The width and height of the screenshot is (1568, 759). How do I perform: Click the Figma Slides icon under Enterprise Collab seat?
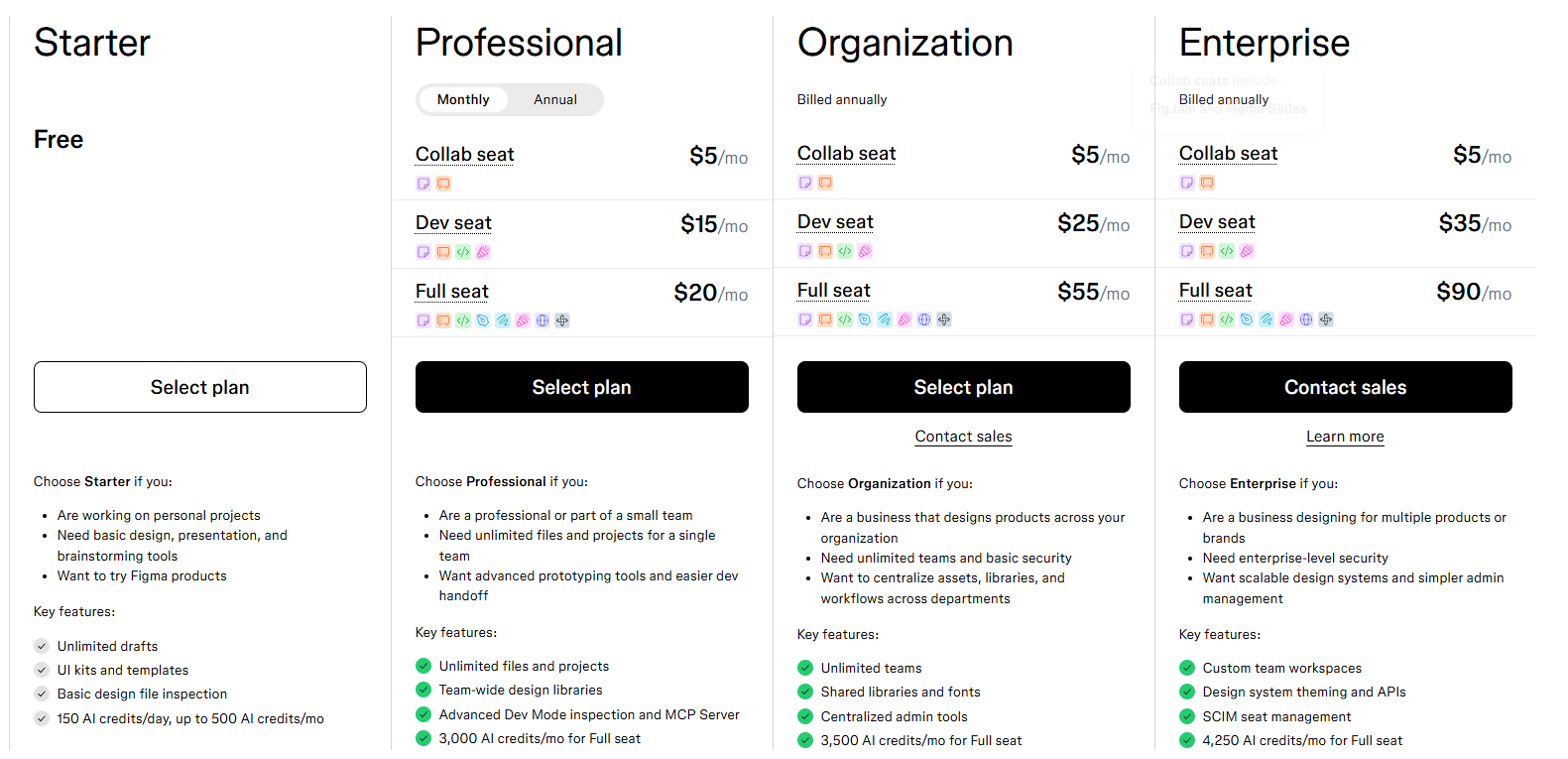(x=1207, y=183)
